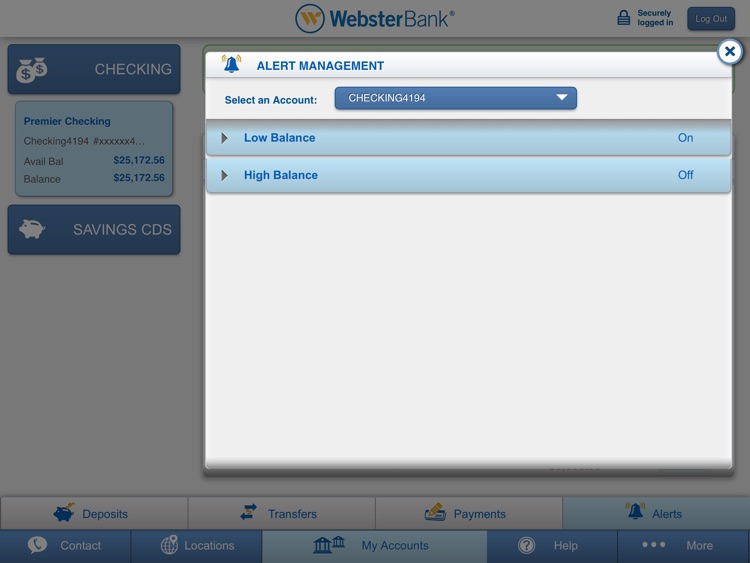Click the Checking4194 account number text
750x563 pixels.
click(84, 141)
